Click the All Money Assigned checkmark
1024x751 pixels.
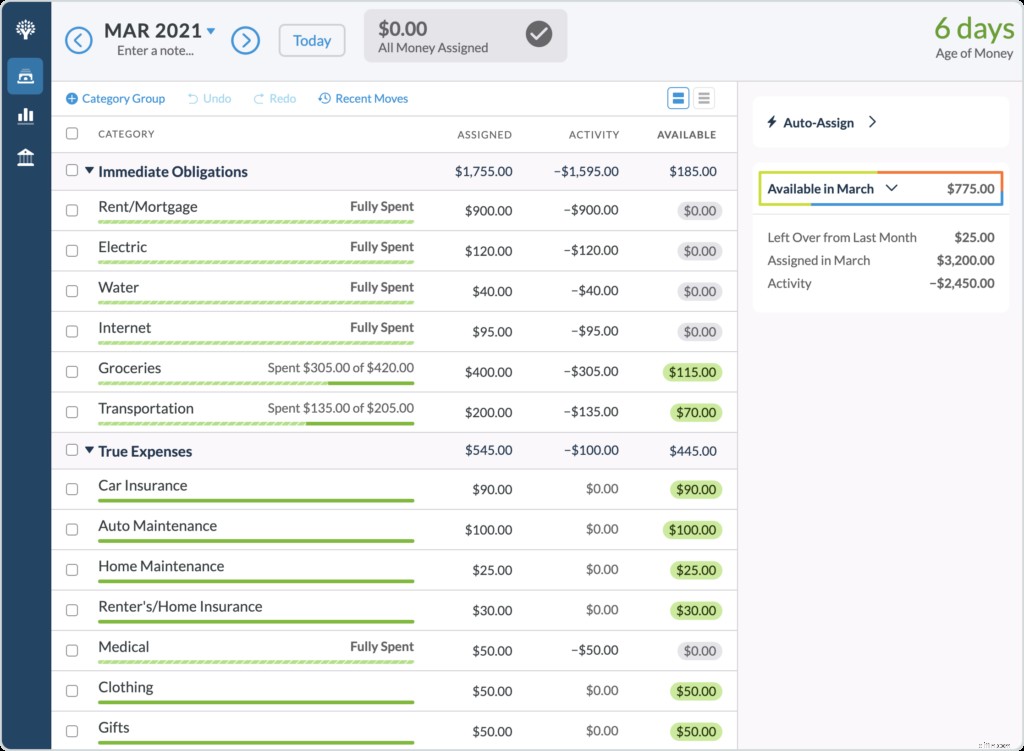[x=538, y=34]
